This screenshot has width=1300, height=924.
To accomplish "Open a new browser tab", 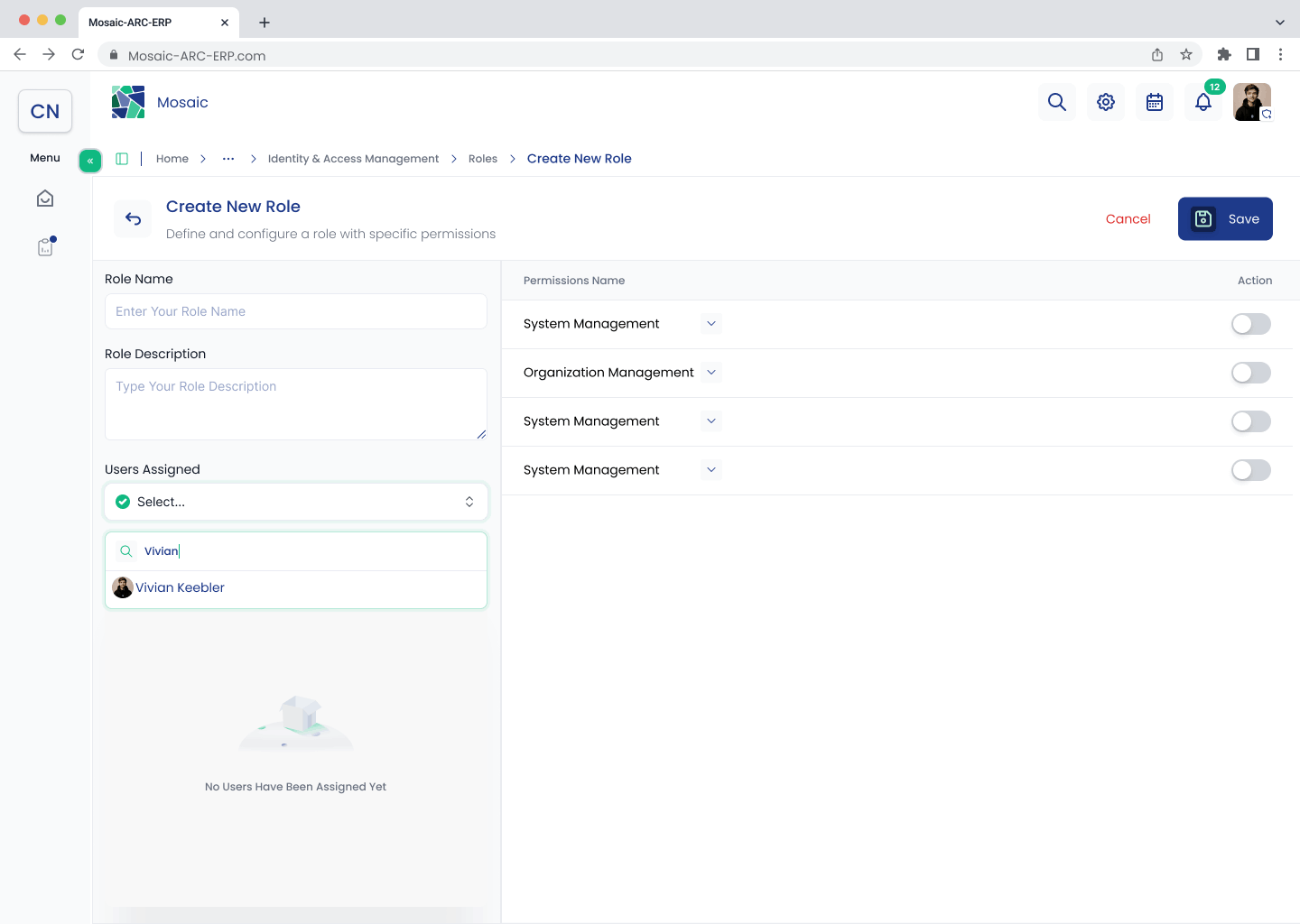I will pos(265,22).
